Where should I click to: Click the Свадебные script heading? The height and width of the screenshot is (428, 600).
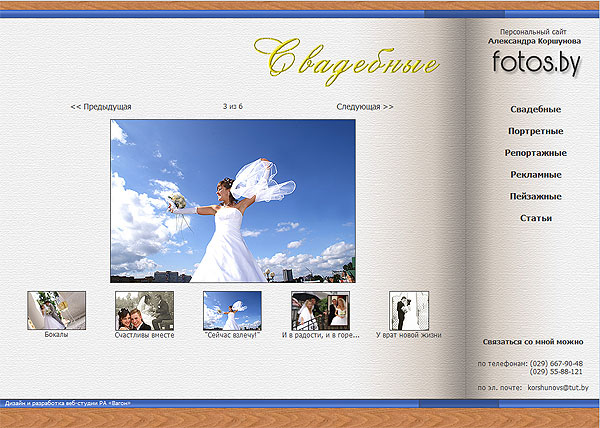click(x=345, y=60)
